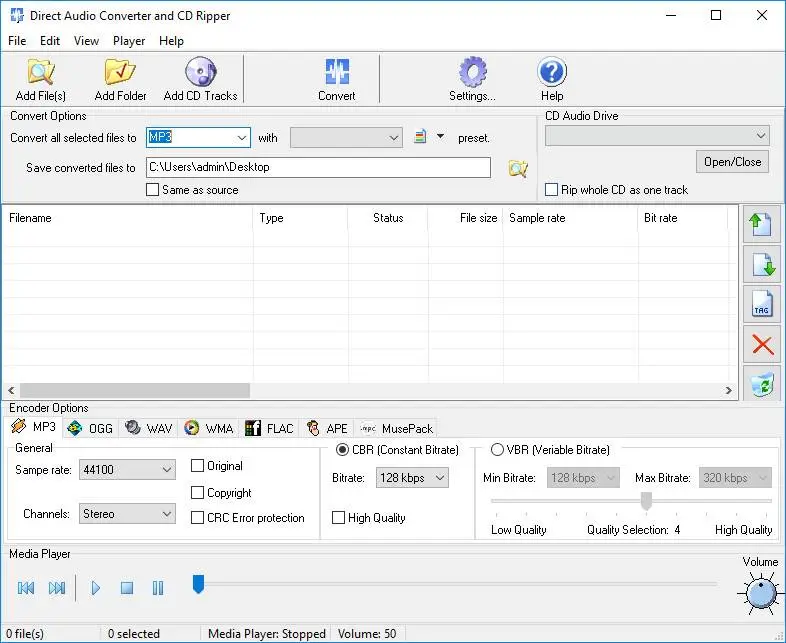Click the Add File(s) toolbar icon
Viewport: 786px width, 643px height.
tap(41, 72)
